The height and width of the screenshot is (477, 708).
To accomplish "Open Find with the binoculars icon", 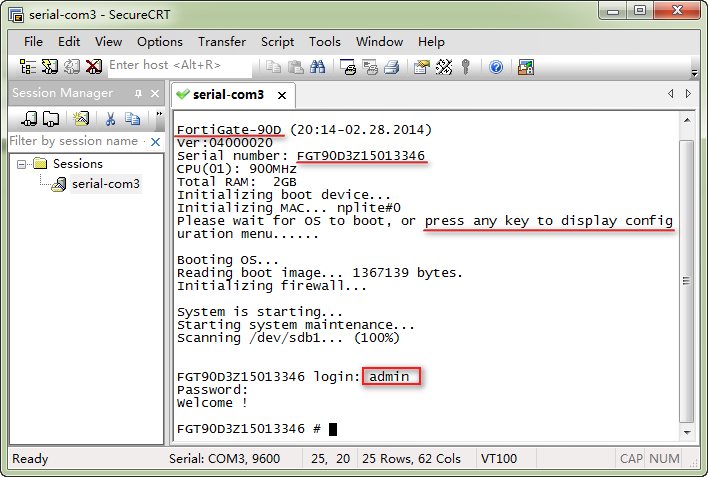I will click(317, 67).
